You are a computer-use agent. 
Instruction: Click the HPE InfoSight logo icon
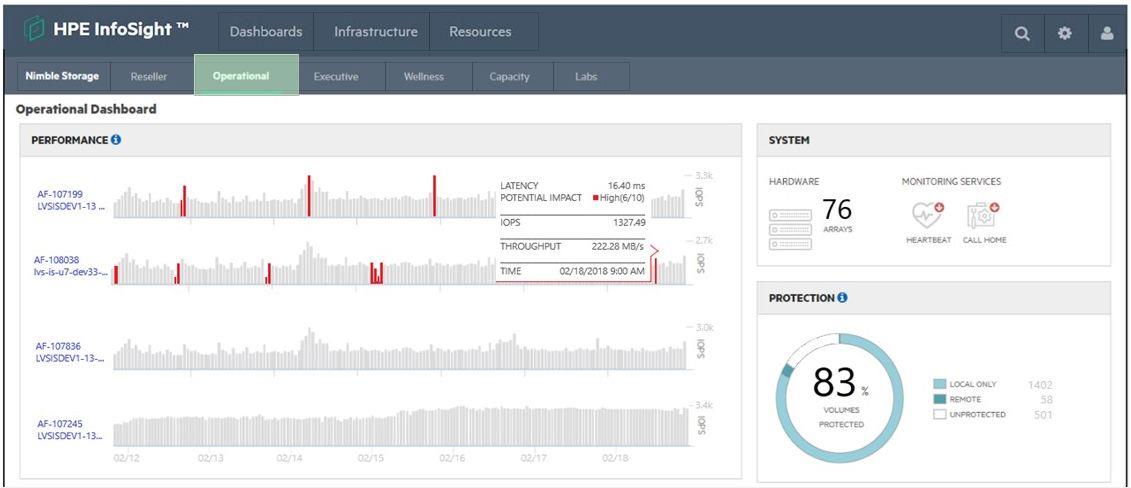[x=32, y=30]
